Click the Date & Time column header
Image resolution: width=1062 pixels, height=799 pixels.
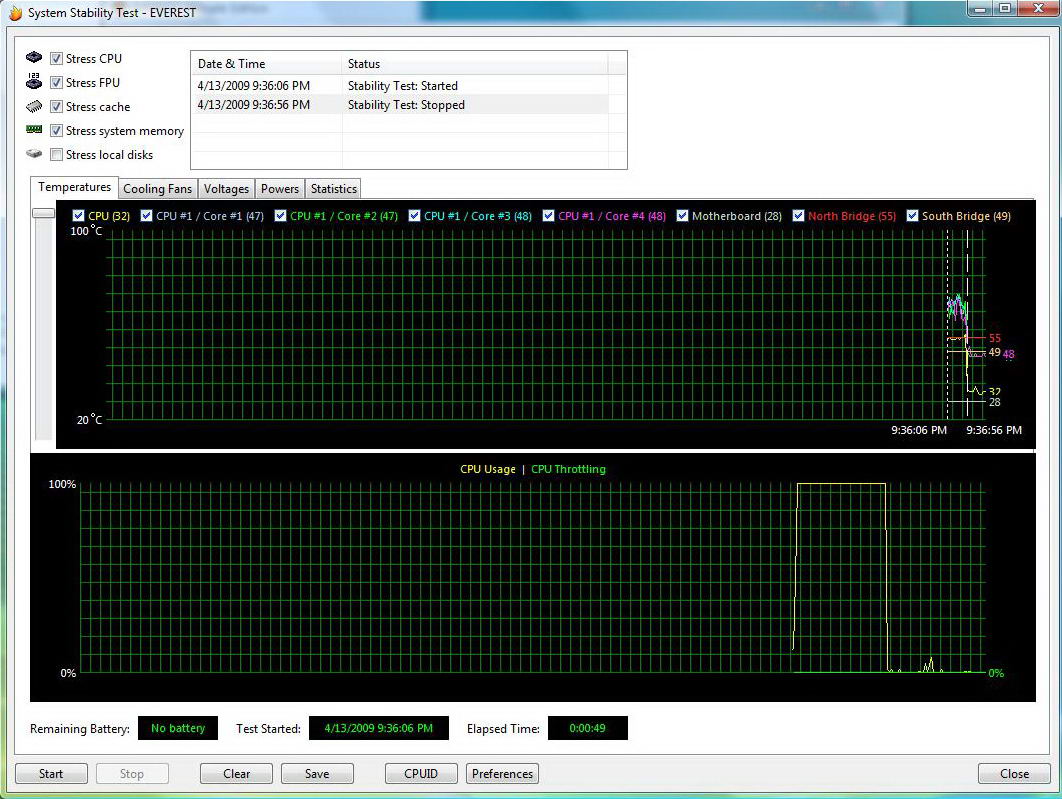point(266,64)
